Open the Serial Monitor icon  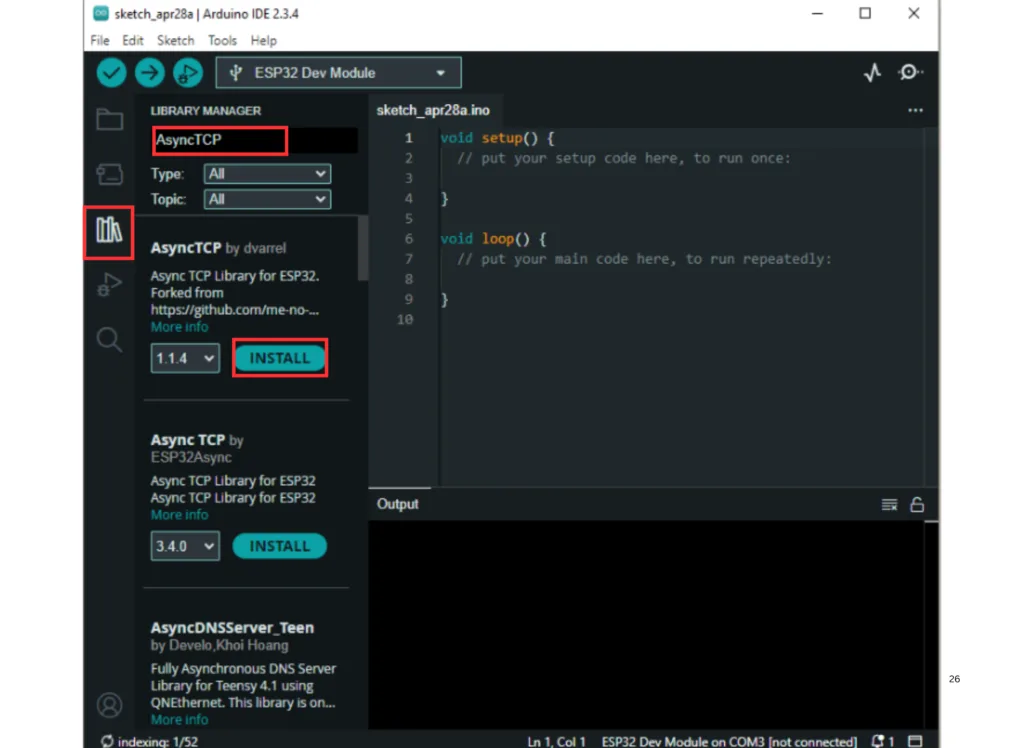pyautogui.click(x=910, y=73)
